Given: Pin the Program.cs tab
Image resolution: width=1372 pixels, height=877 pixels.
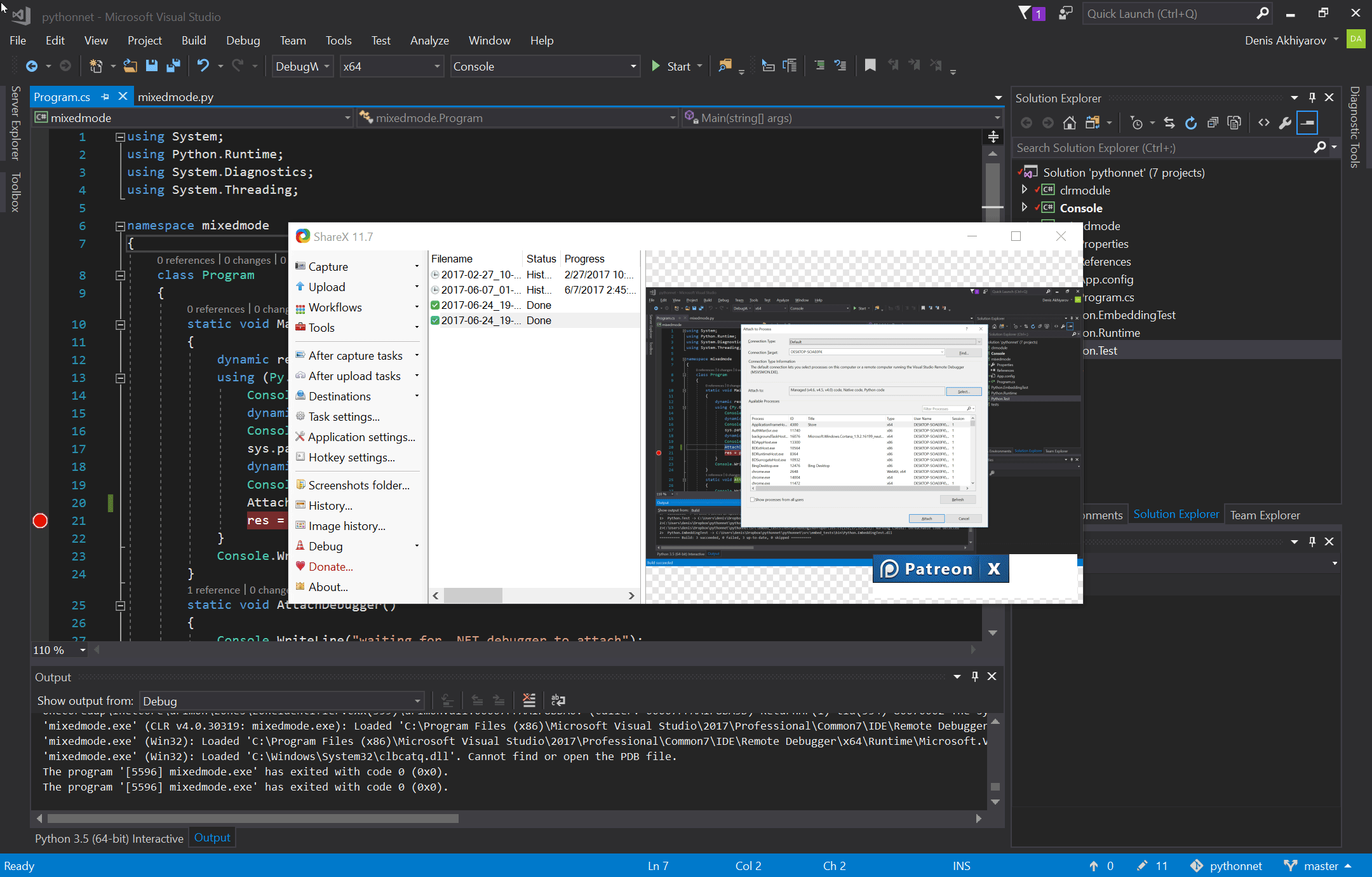Looking at the screenshot, I should coord(105,97).
